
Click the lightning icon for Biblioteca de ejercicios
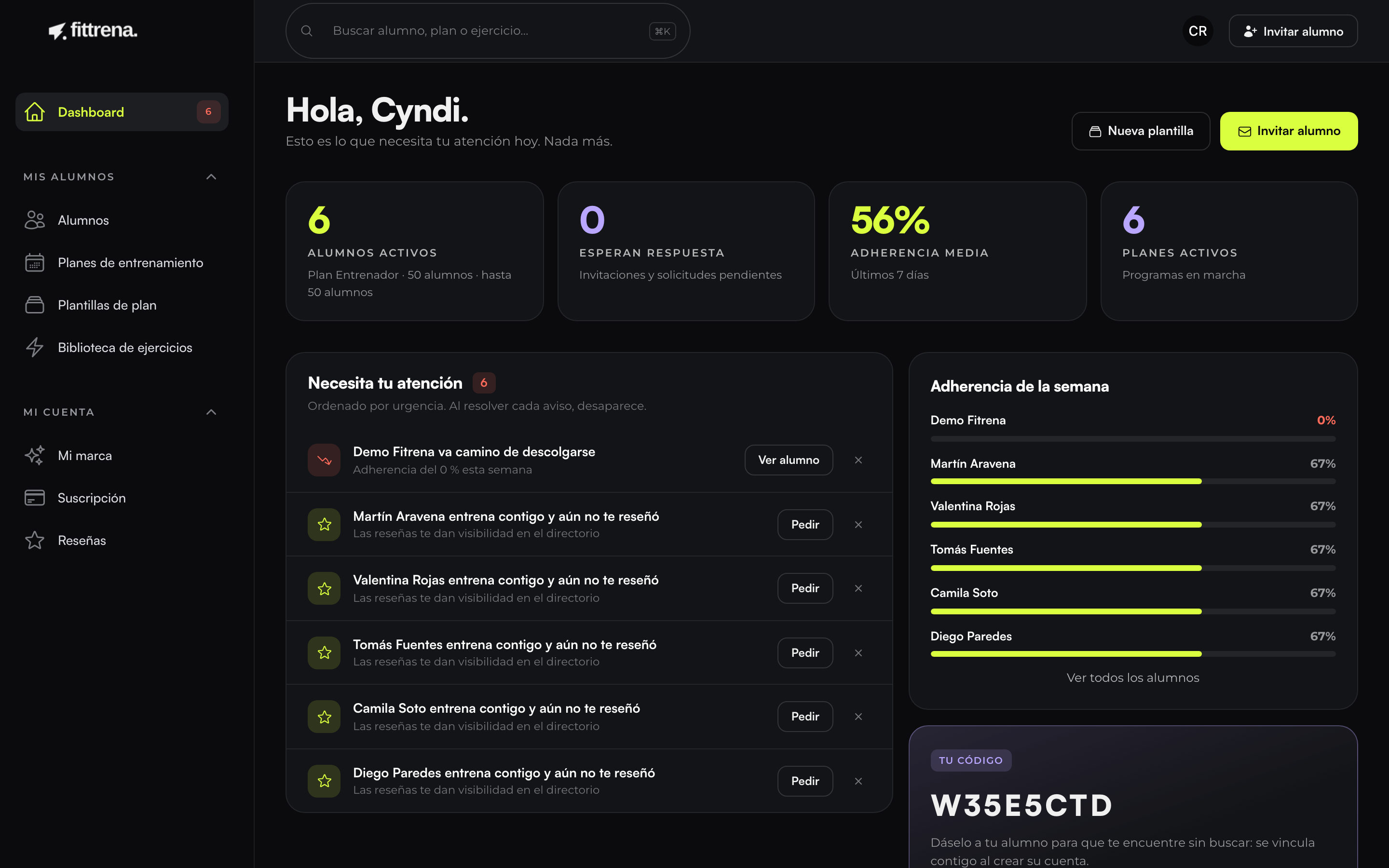pos(34,347)
